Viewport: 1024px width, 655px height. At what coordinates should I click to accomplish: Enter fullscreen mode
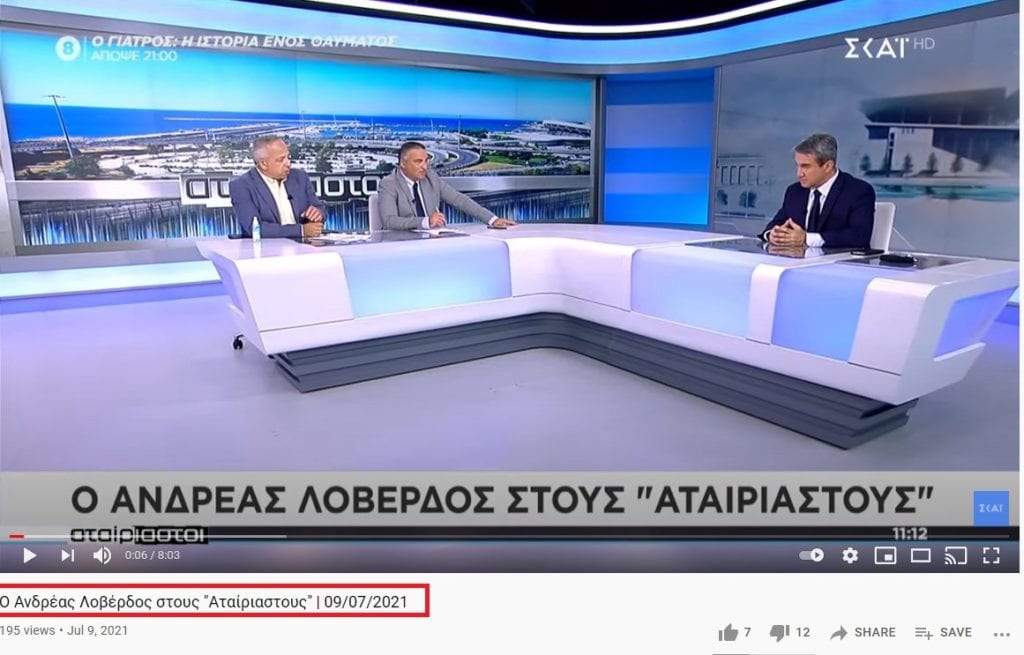pos(991,555)
